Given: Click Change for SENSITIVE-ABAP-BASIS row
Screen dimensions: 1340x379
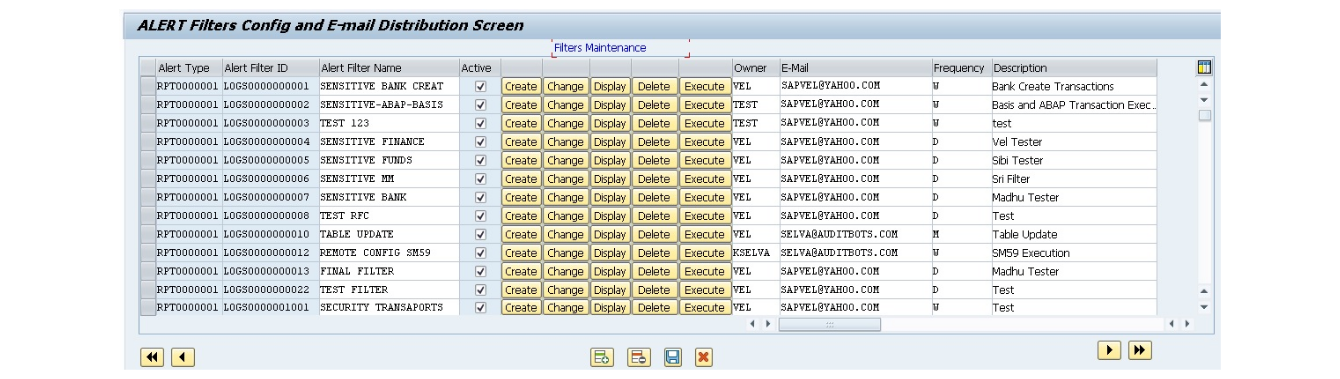Looking at the screenshot, I should 565,105.
